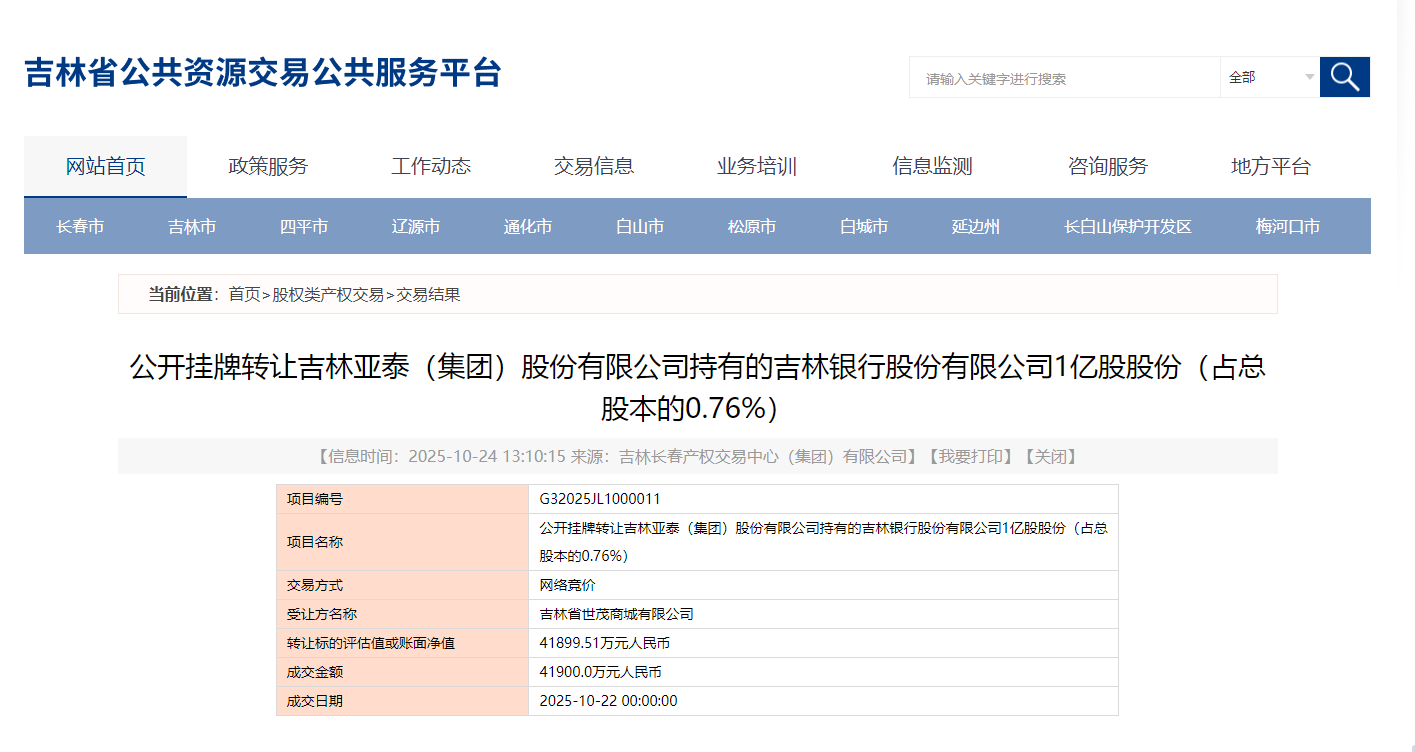The width and height of the screenshot is (1415, 752).
Task: Click 首页 in the breadcrumb
Action: (244, 294)
